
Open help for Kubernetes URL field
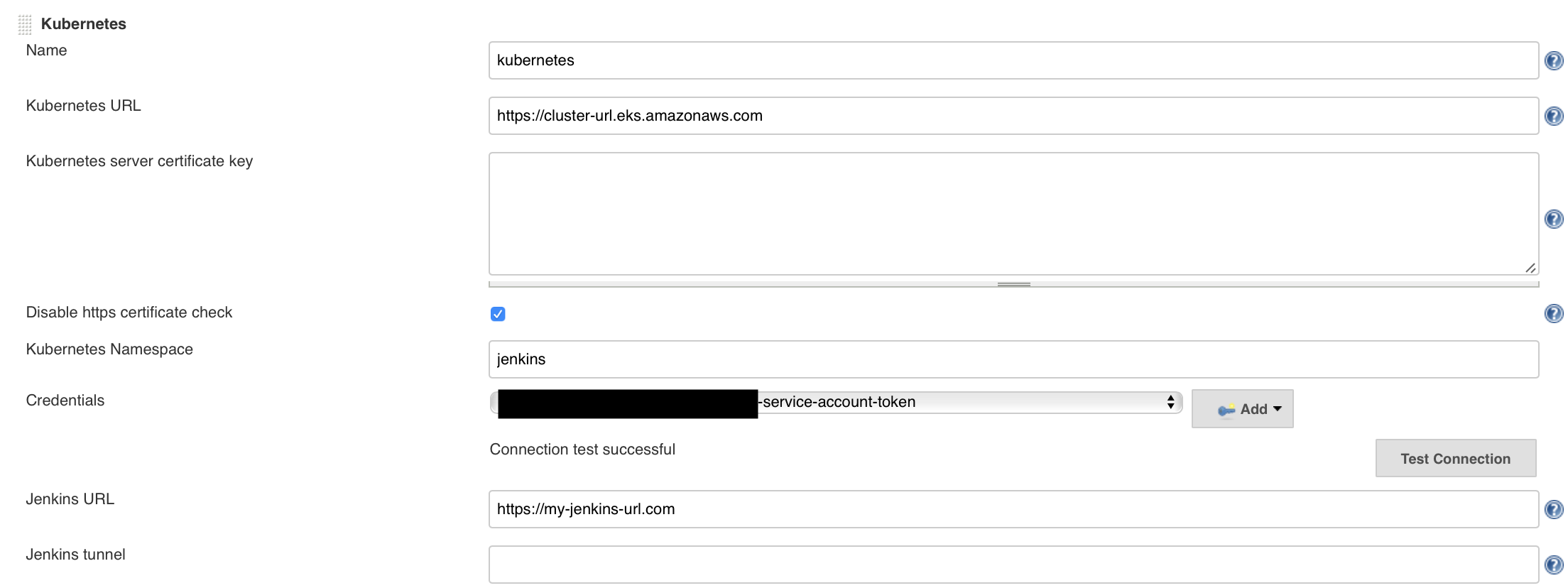click(1554, 116)
